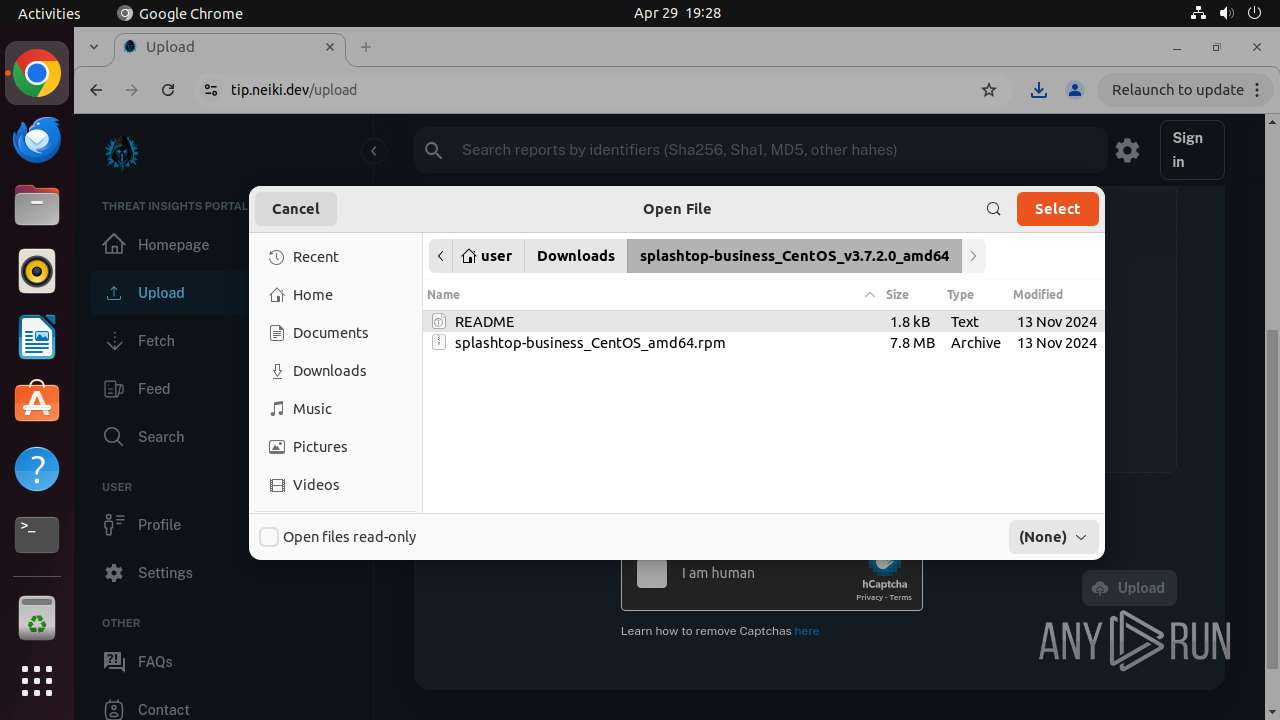Open the network status tray icon
The width and height of the screenshot is (1280, 720).
pyautogui.click(x=1198, y=13)
